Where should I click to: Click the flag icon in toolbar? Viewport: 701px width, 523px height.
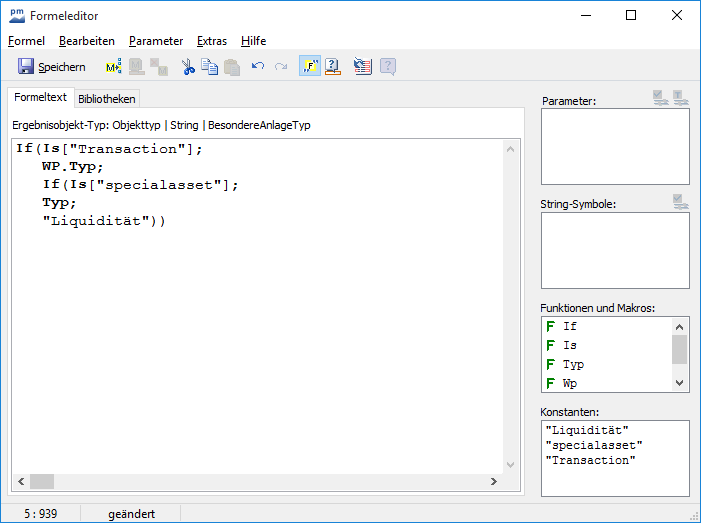[362, 67]
